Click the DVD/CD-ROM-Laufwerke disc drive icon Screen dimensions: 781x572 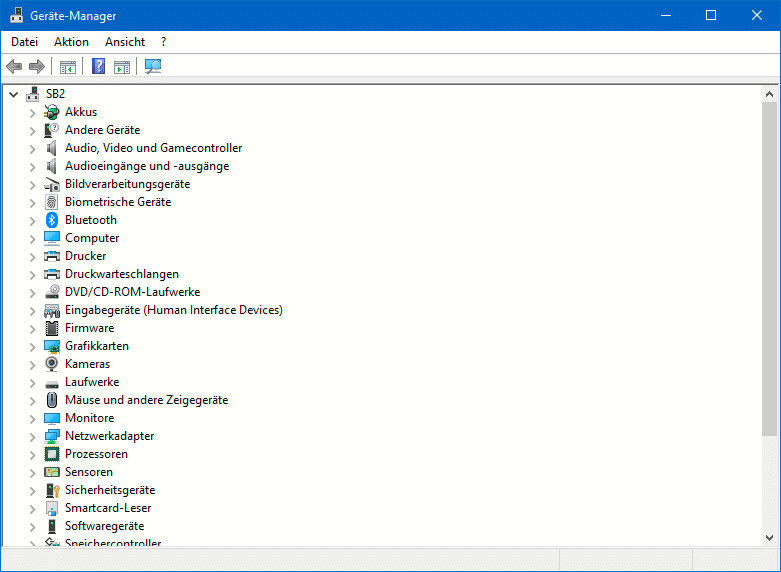pos(52,292)
